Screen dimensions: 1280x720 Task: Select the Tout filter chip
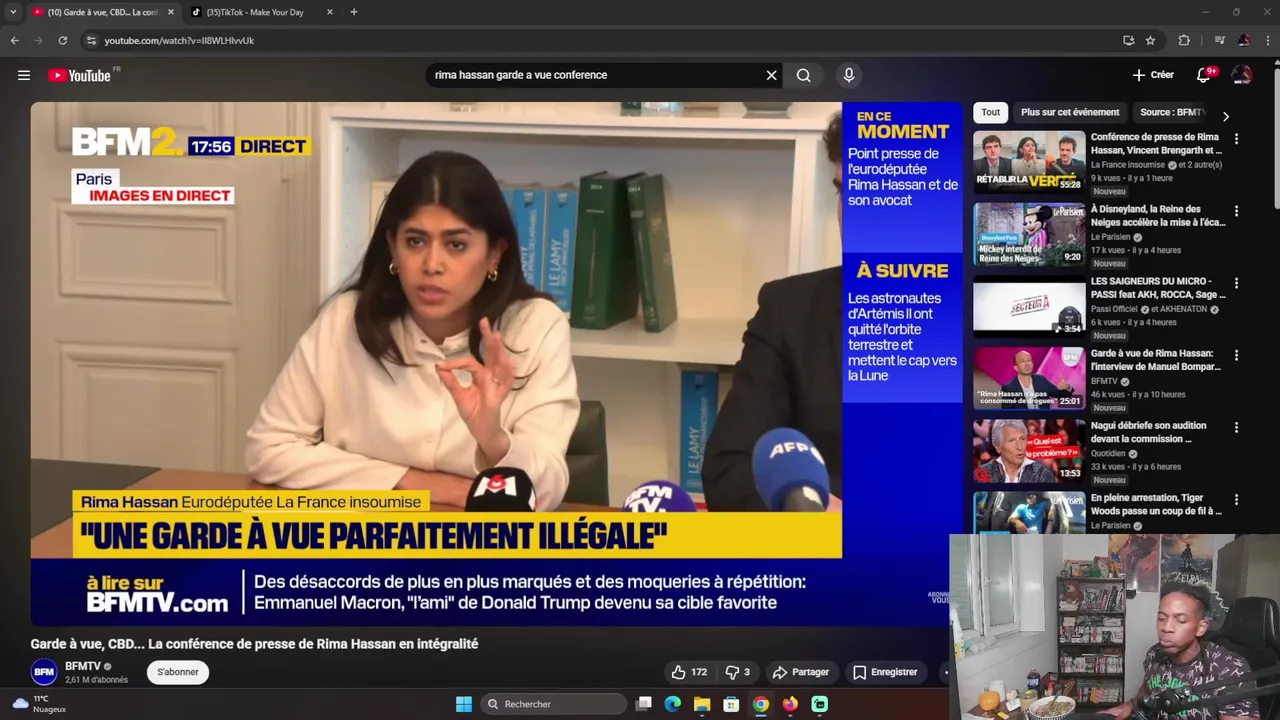[x=990, y=112]
